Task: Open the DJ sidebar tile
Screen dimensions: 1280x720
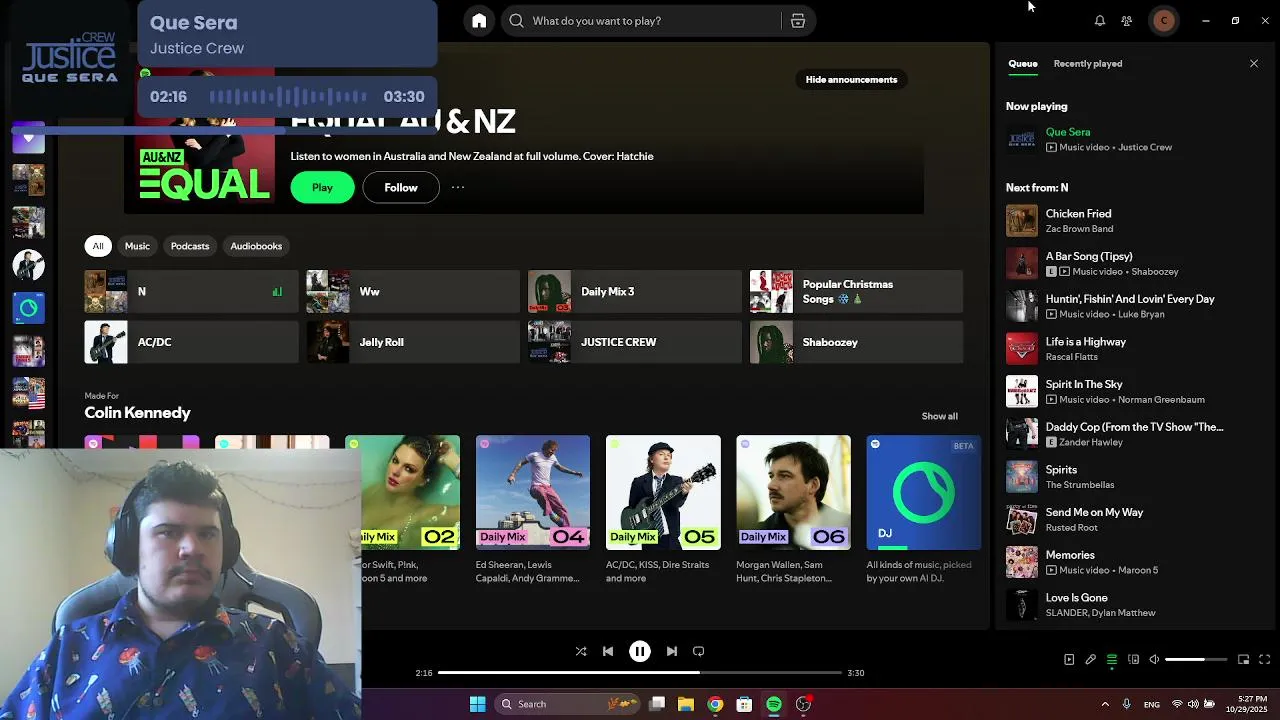Action: pos(28,308)
